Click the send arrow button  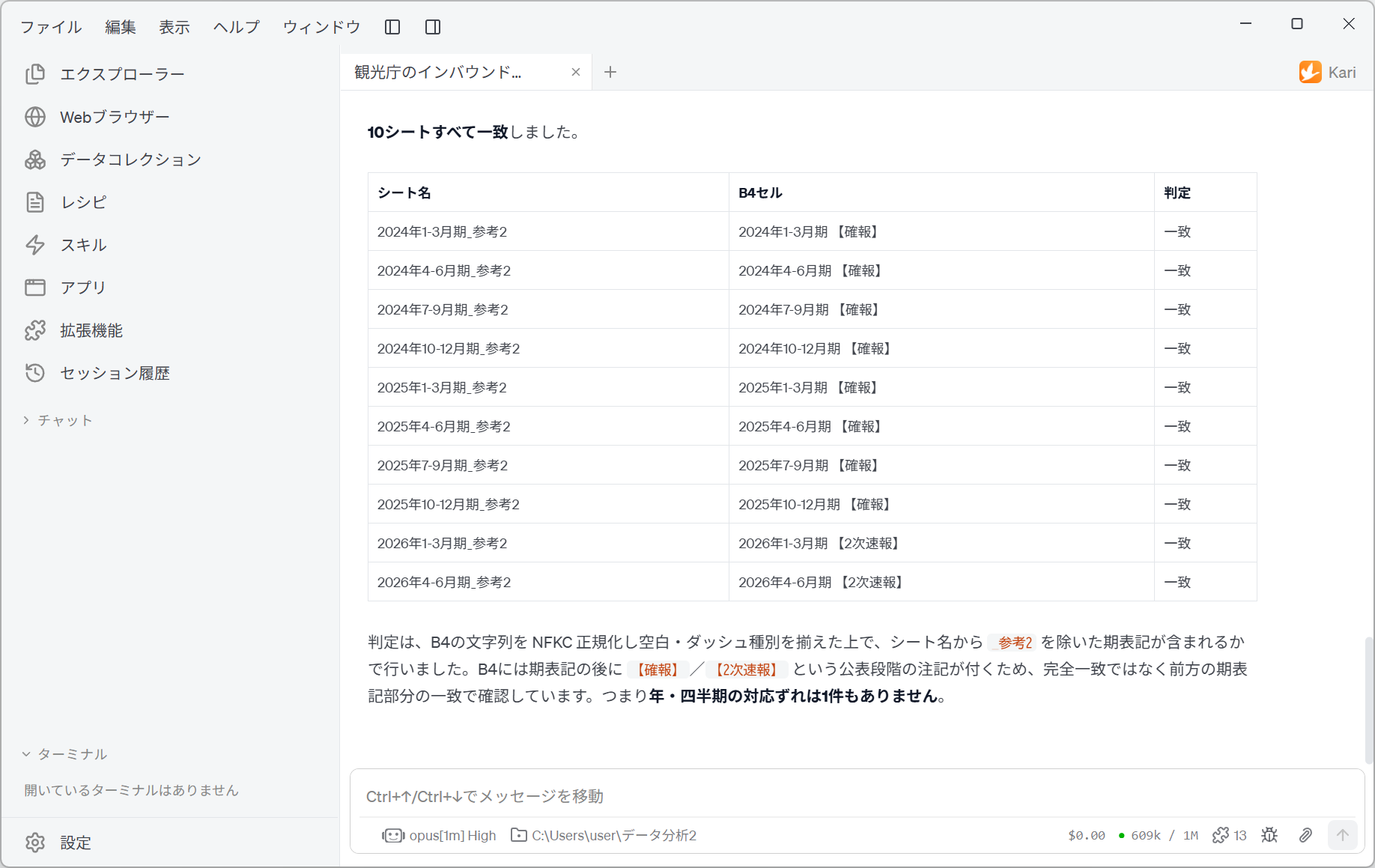point(1342,835)
